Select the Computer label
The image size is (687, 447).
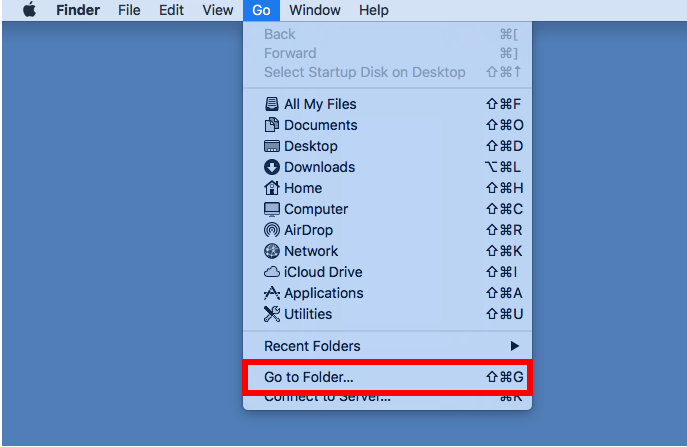pos(316,209)
